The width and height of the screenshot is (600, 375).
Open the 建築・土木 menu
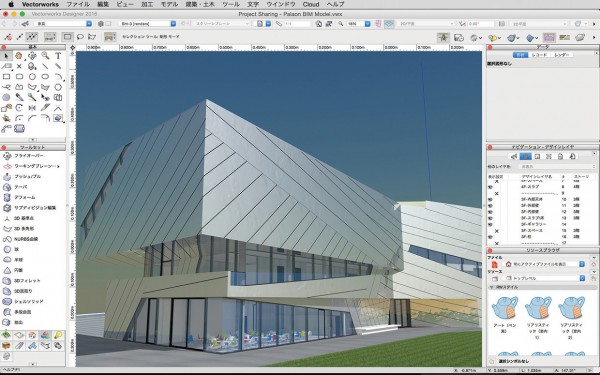point(200,5)
